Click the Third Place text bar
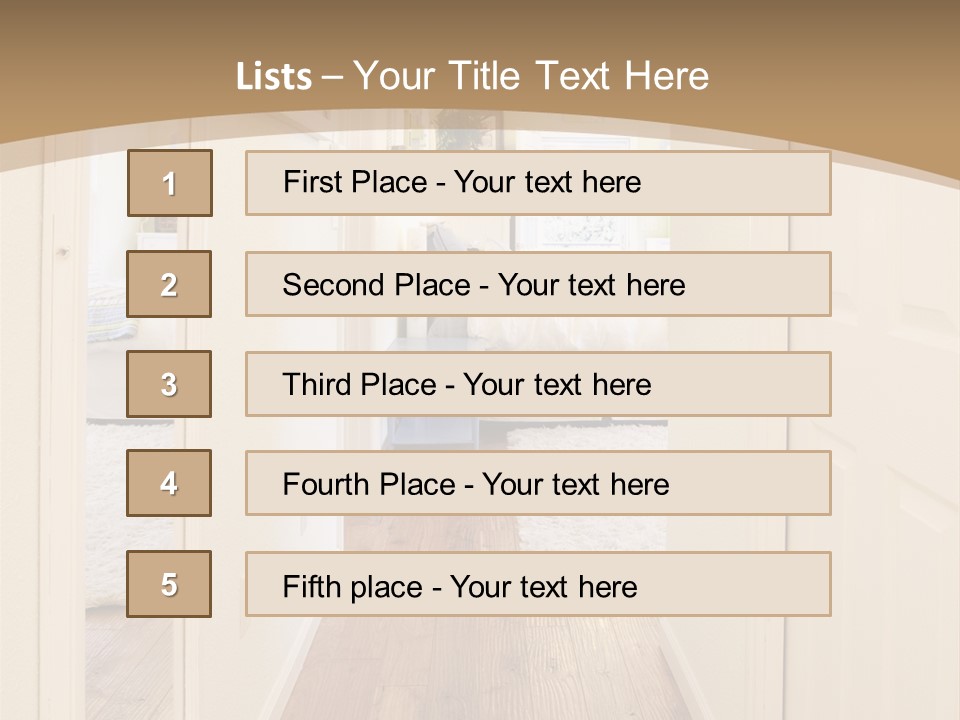 point(538,384)
